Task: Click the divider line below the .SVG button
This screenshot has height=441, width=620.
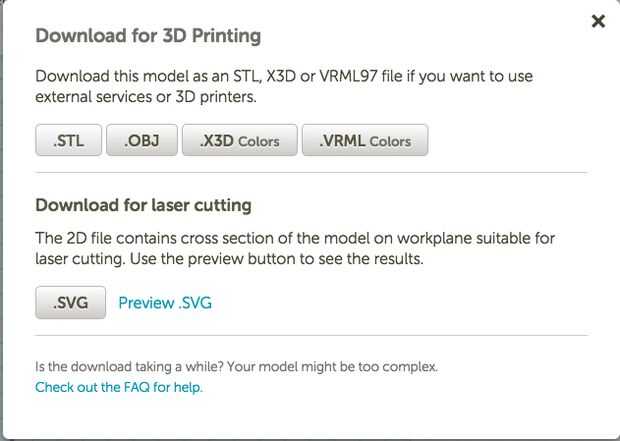Action: coord(311,335)
